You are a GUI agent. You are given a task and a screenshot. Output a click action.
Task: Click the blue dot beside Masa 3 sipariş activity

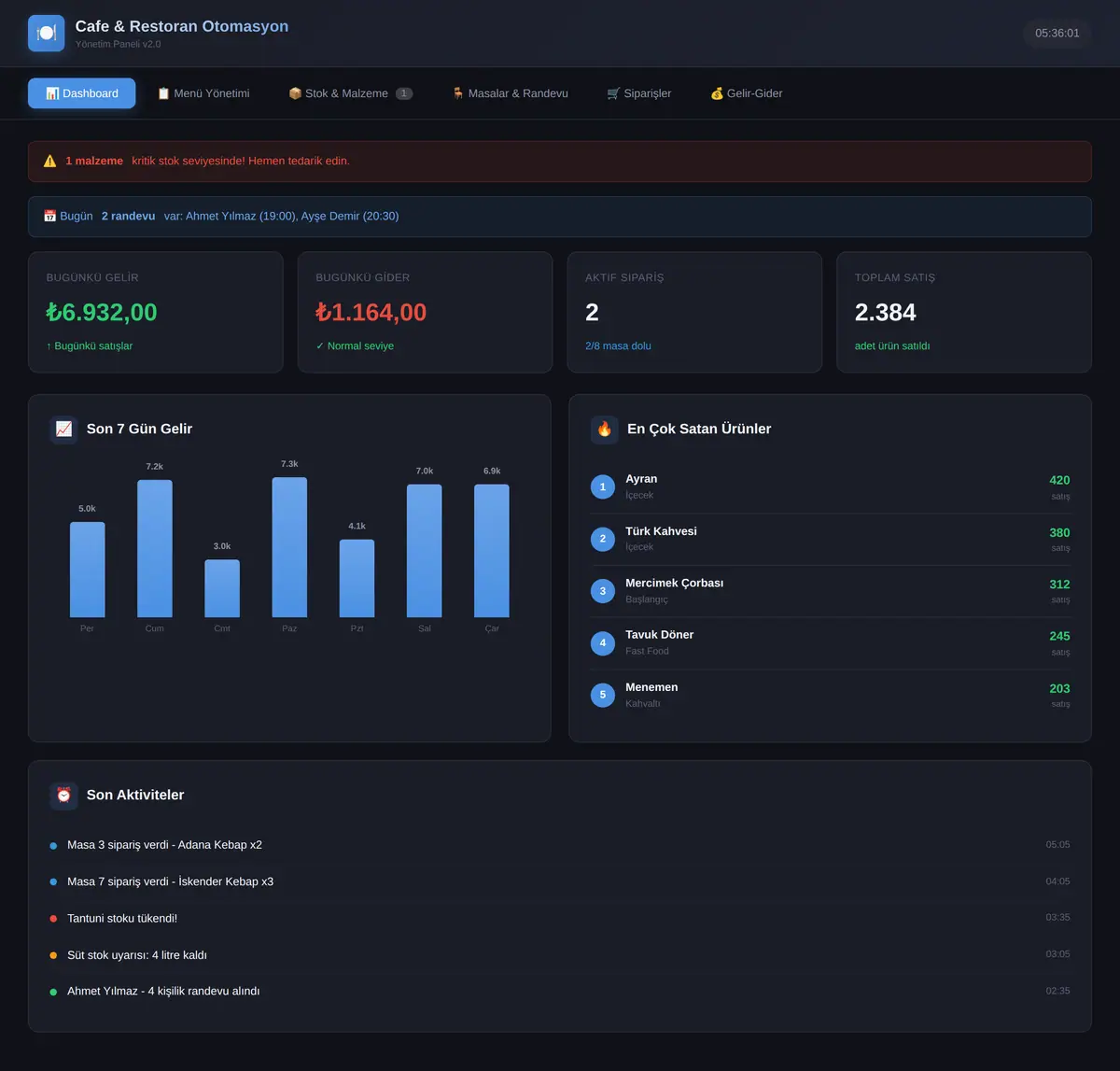tap(53, 845)
